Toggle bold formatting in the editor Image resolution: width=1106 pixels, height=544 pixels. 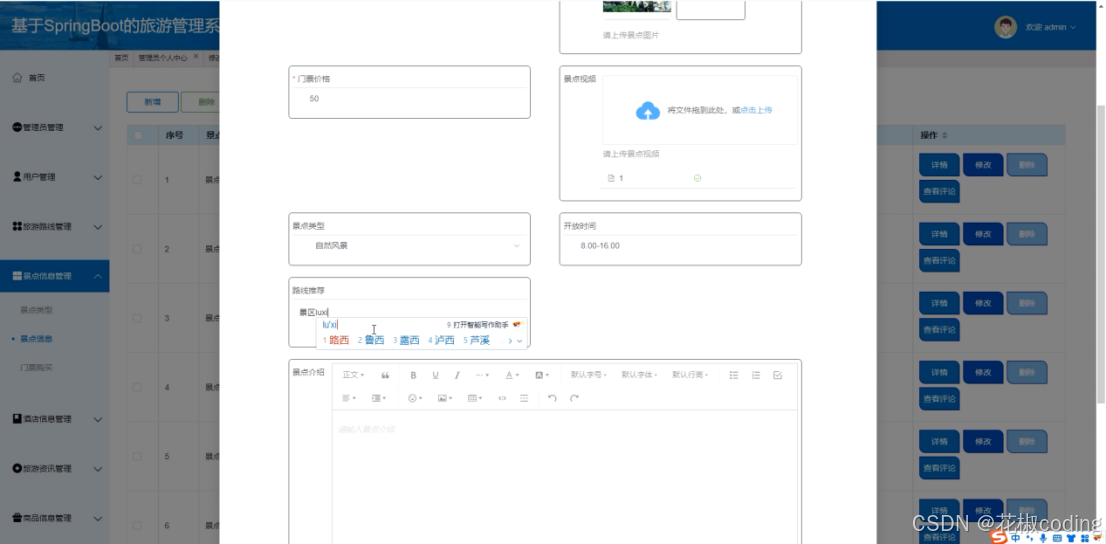coord(413,375)
